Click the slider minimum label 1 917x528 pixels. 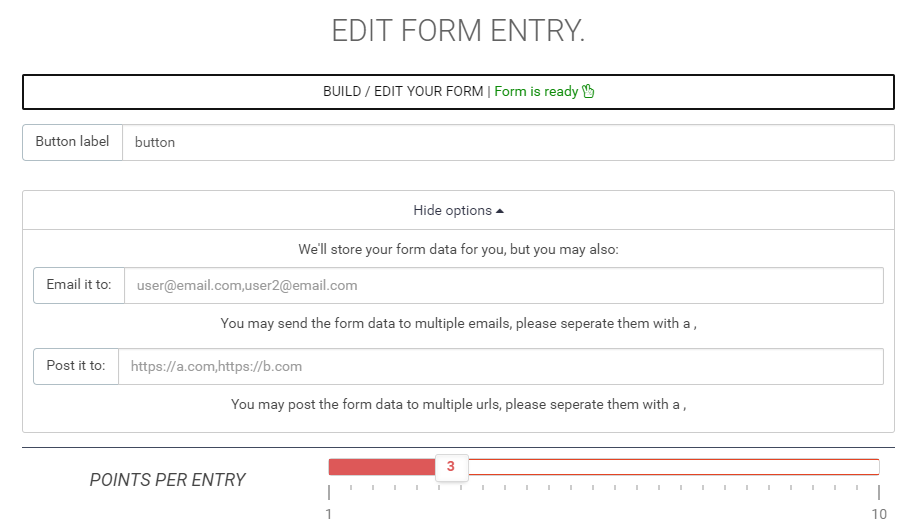329,514
